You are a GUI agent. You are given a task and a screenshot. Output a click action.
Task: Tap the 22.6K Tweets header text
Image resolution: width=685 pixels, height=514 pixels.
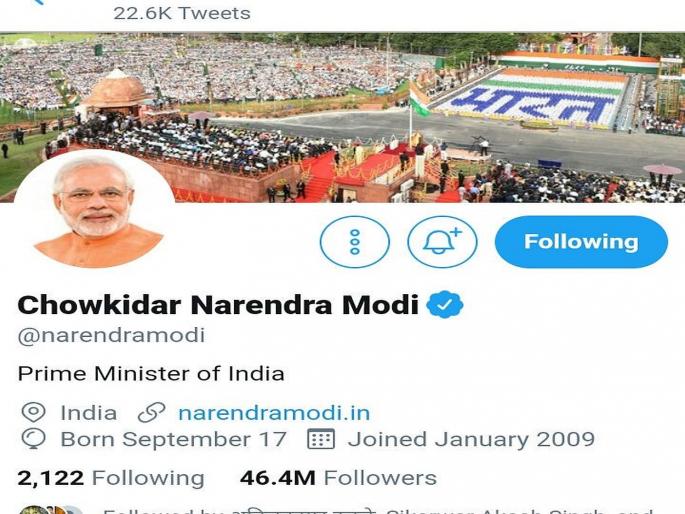tap(182, 13)
